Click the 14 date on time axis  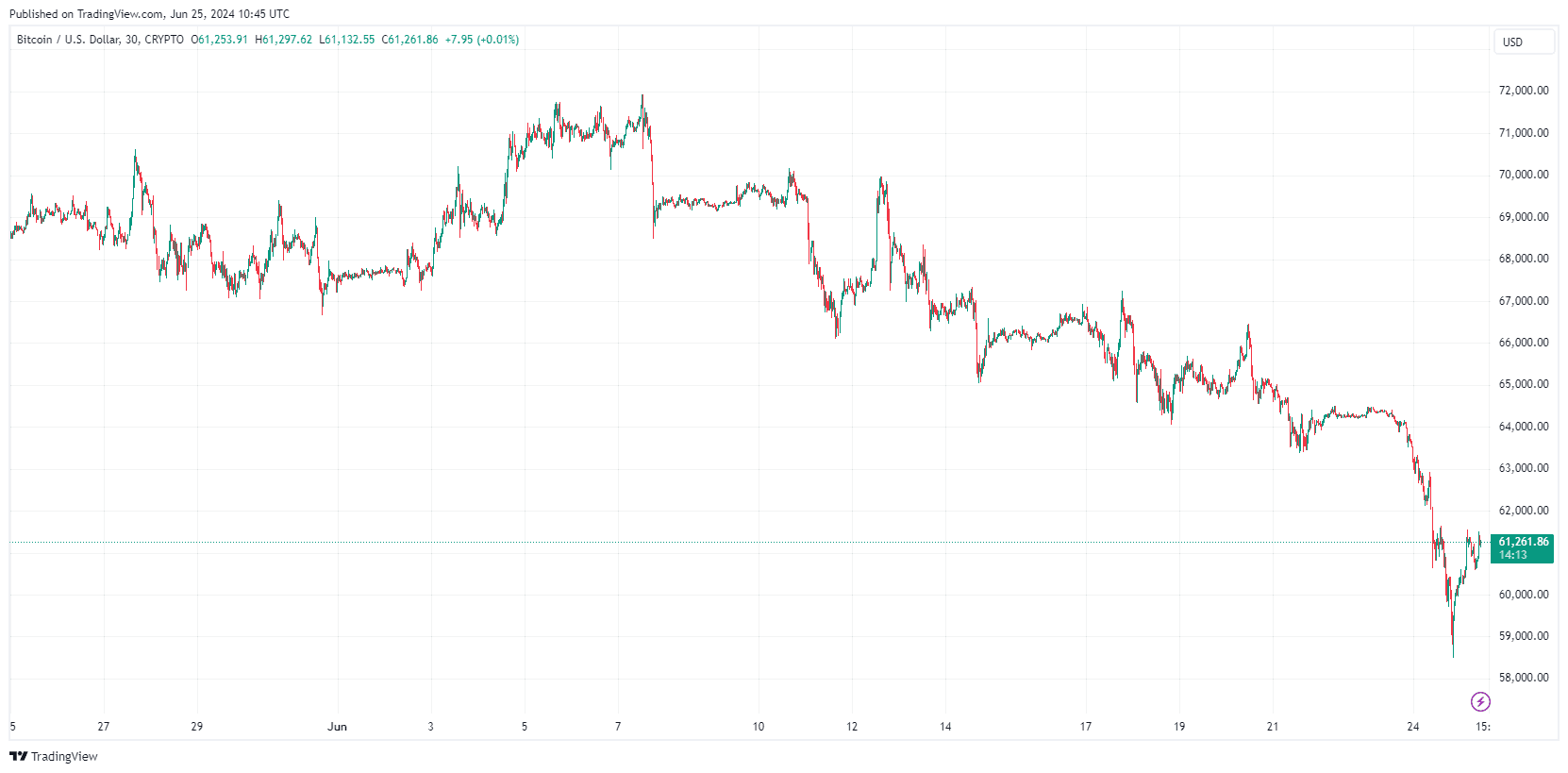[945, 727]
